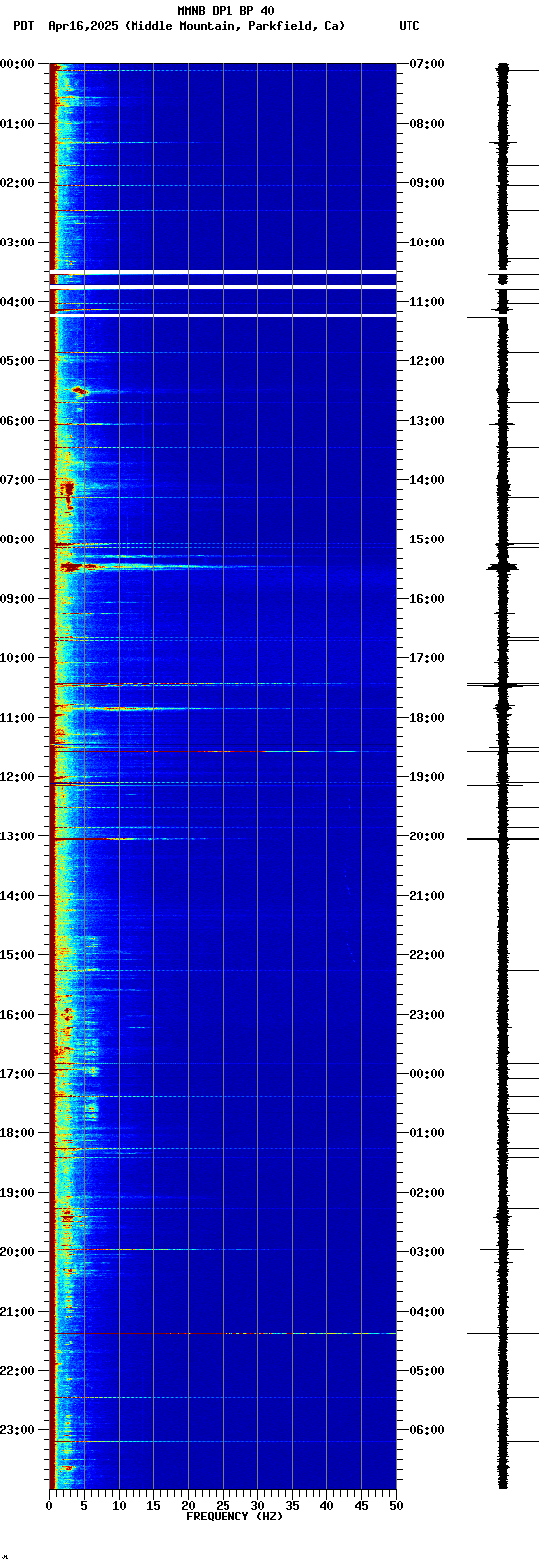Click the 04:00 UTC time label
Screen dimensions: 546x1568
click(x=427, y=1312)
